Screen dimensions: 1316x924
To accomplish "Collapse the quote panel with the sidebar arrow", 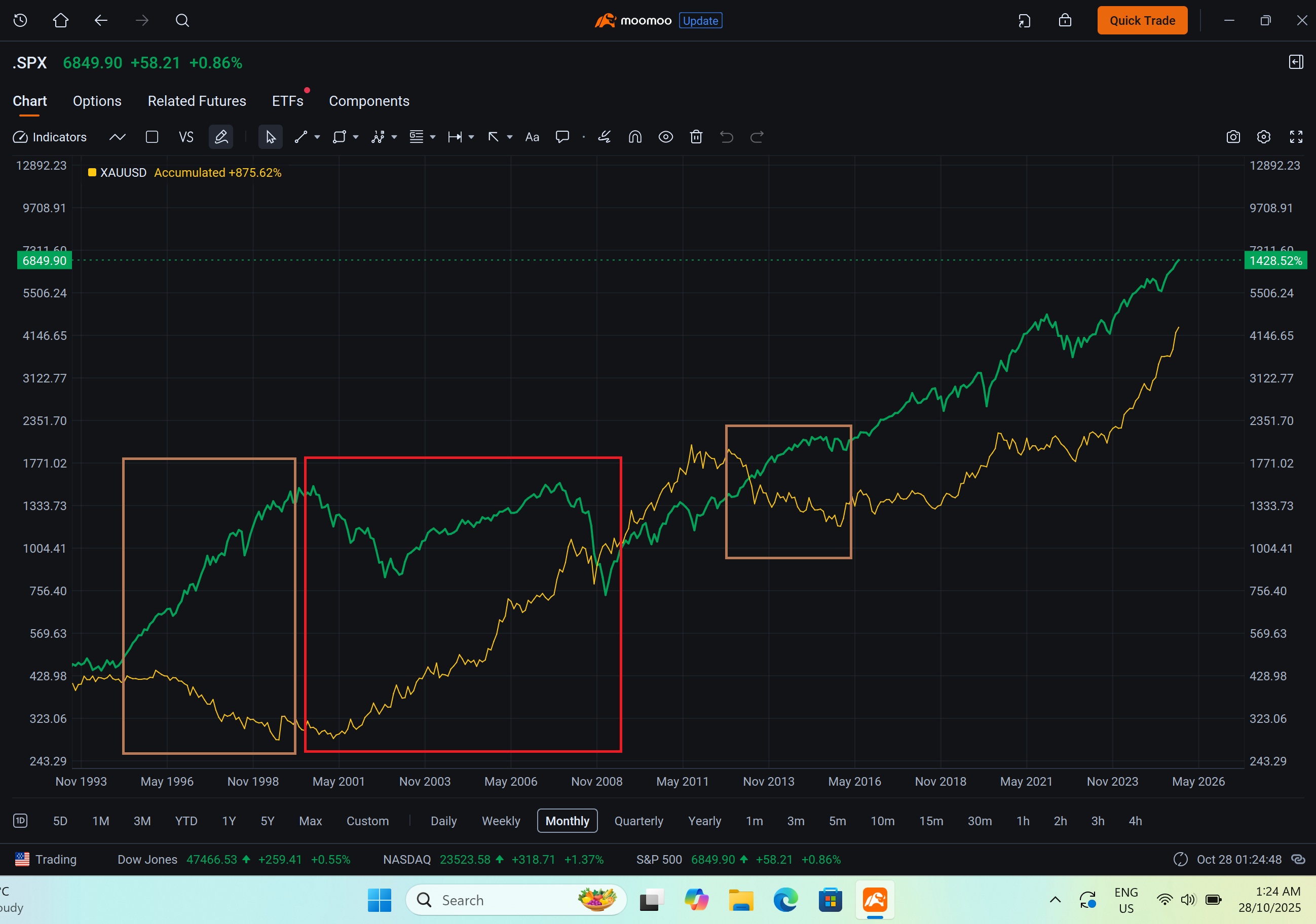I will [1295, 62].
